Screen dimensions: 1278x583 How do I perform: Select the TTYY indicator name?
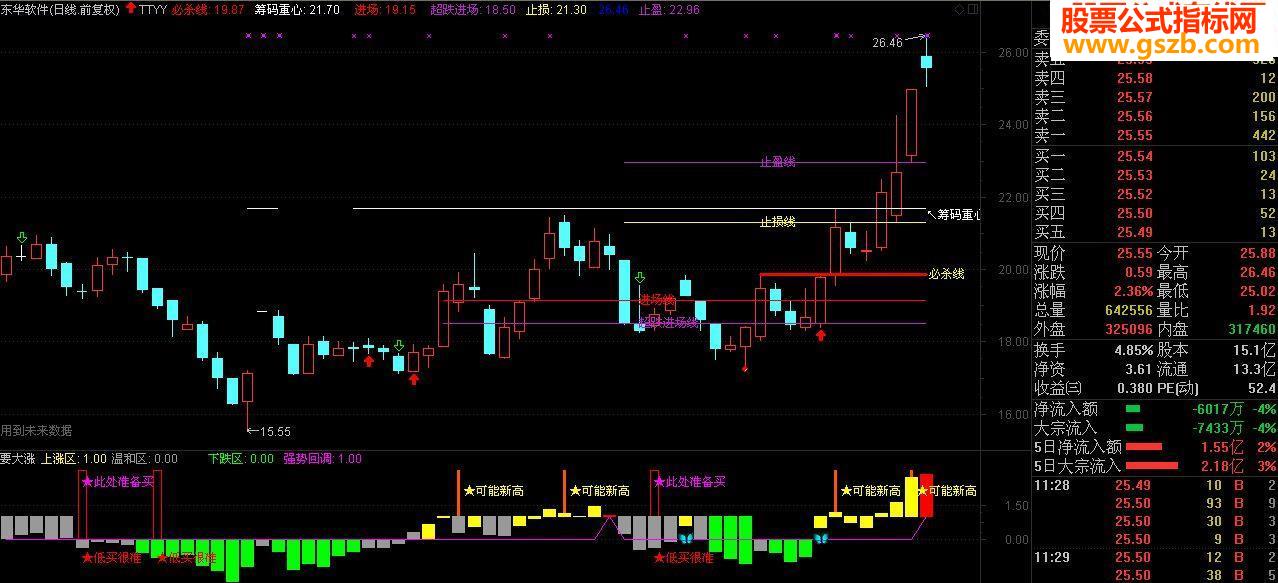(x=153, y=9)
